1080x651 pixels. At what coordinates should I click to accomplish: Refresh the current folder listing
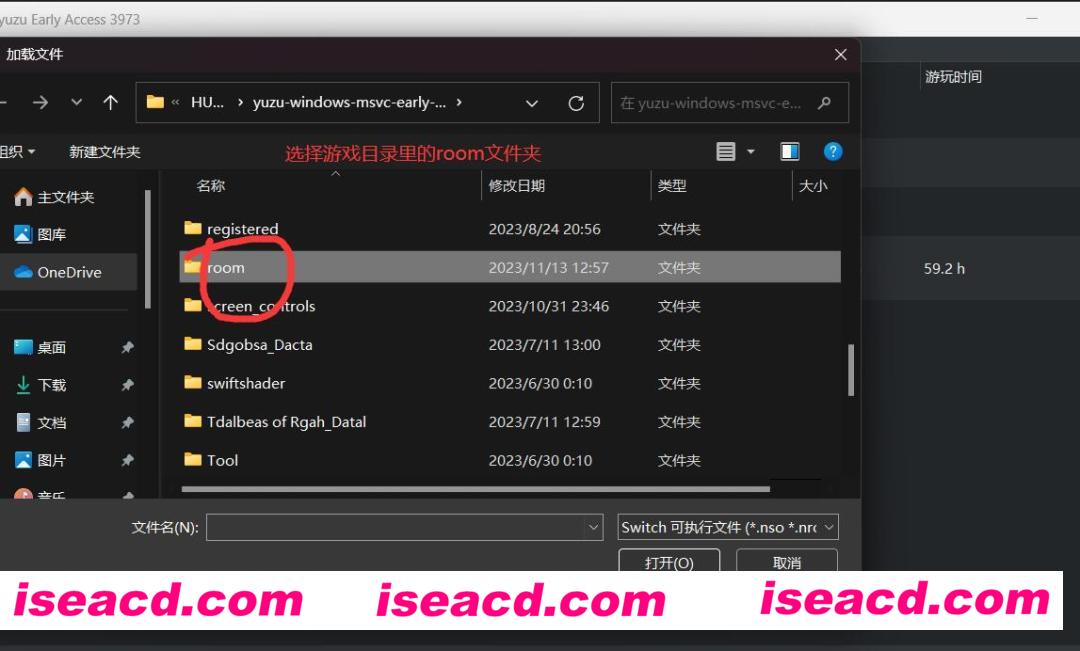click(576, 103)
